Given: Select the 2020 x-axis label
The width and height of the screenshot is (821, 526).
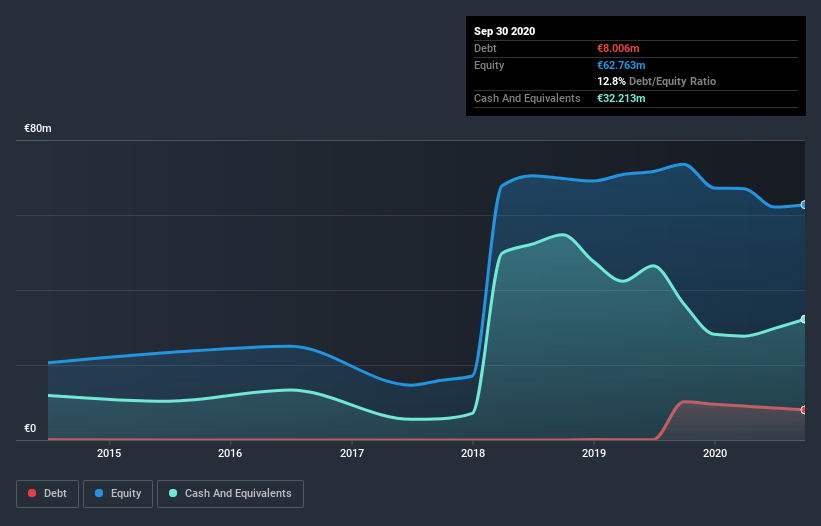Looking at the screenshot, I should point(715,453).
